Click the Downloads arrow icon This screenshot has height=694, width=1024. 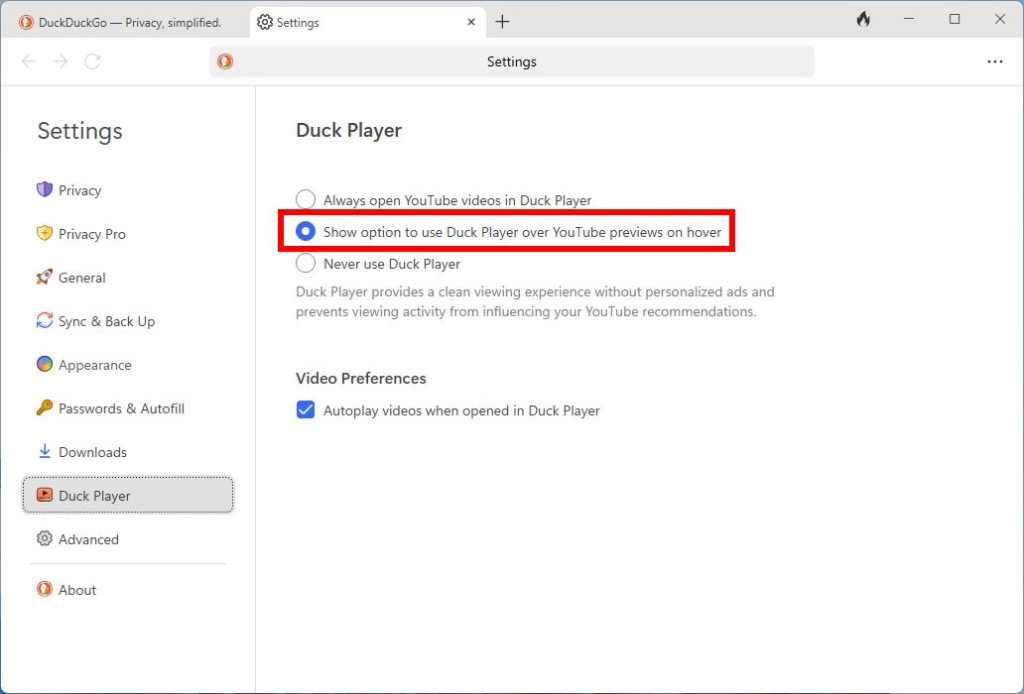coord(44,451)
